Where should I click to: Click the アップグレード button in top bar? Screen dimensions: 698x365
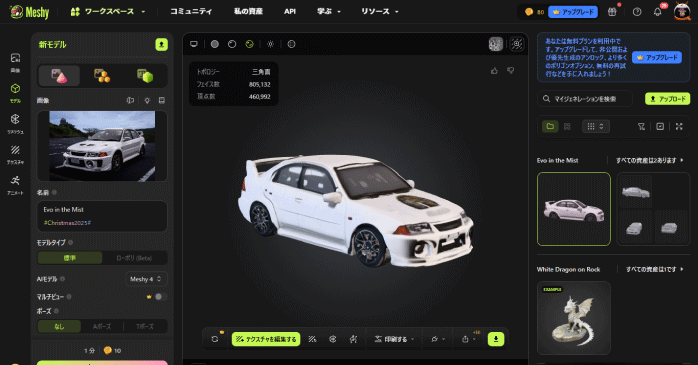coord(573,12)
